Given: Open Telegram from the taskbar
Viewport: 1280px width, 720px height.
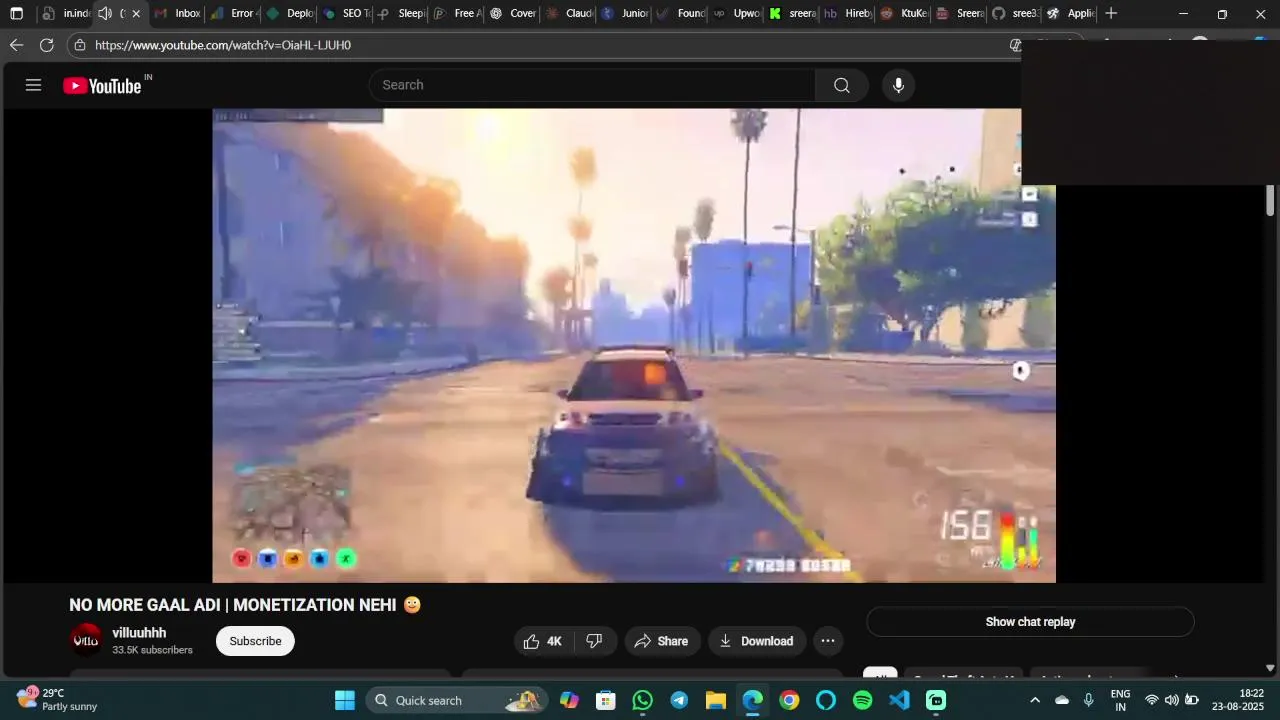Looking at the screenshot, I should [679, 700].
